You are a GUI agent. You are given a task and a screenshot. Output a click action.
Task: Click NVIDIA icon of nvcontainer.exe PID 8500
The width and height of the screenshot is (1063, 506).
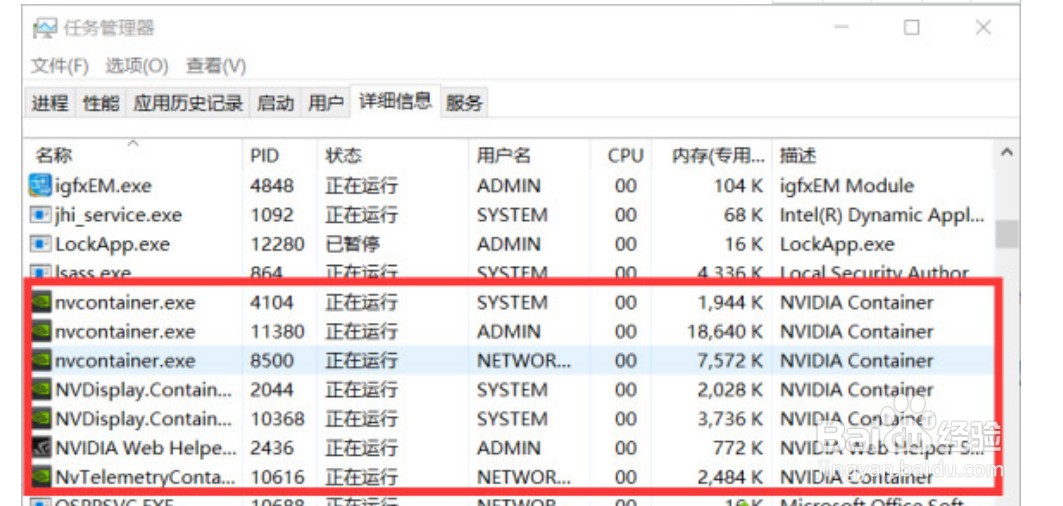click(x=41, y=361)
